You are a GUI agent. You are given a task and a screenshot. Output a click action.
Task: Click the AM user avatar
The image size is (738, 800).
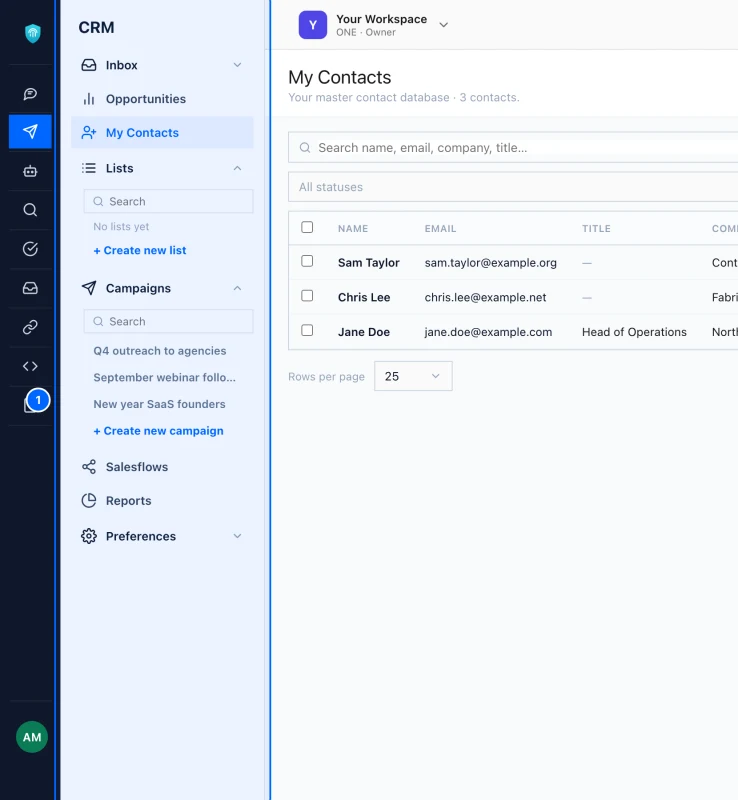point(32,737)
